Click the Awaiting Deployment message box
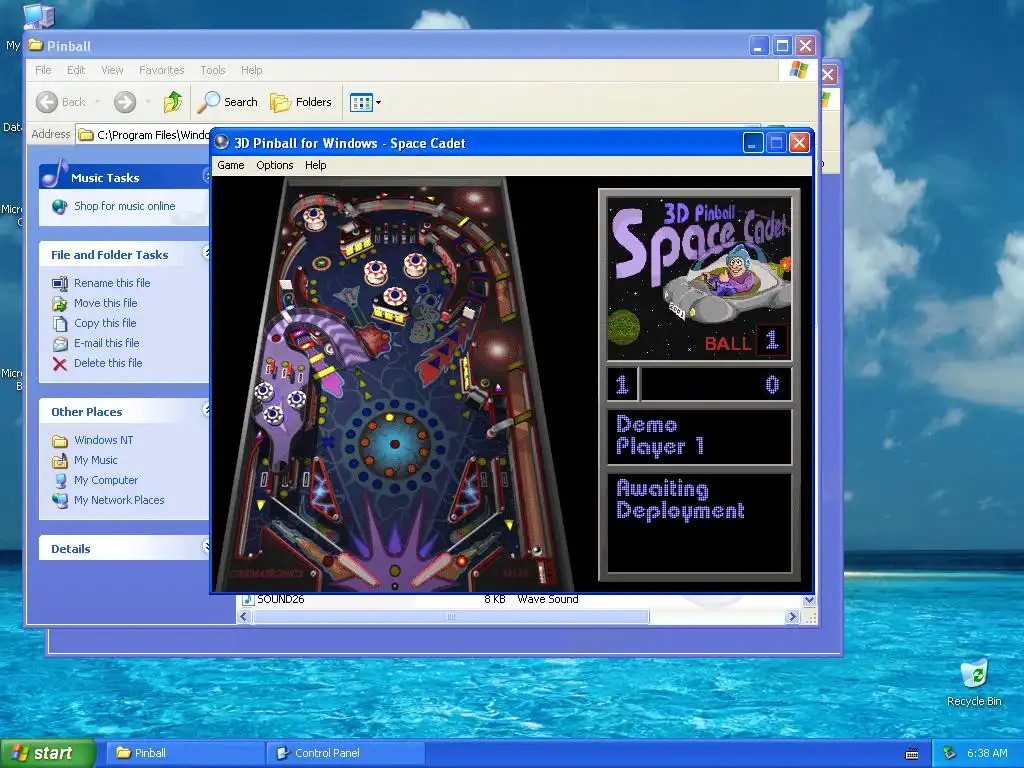This screenshot has width=1024, height=768. pyautogui.click(x=699, y=523)
